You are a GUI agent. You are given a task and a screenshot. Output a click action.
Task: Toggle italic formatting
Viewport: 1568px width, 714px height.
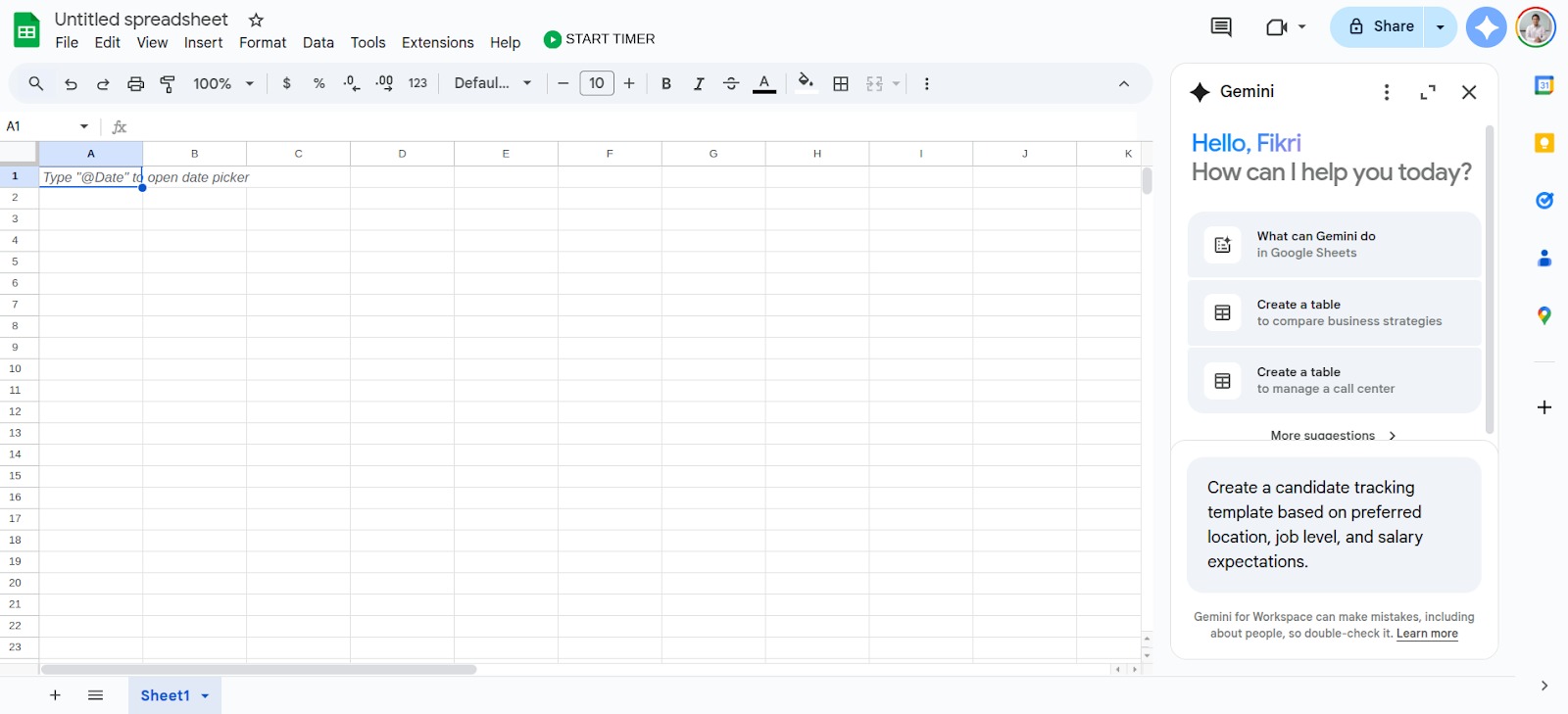699,84
